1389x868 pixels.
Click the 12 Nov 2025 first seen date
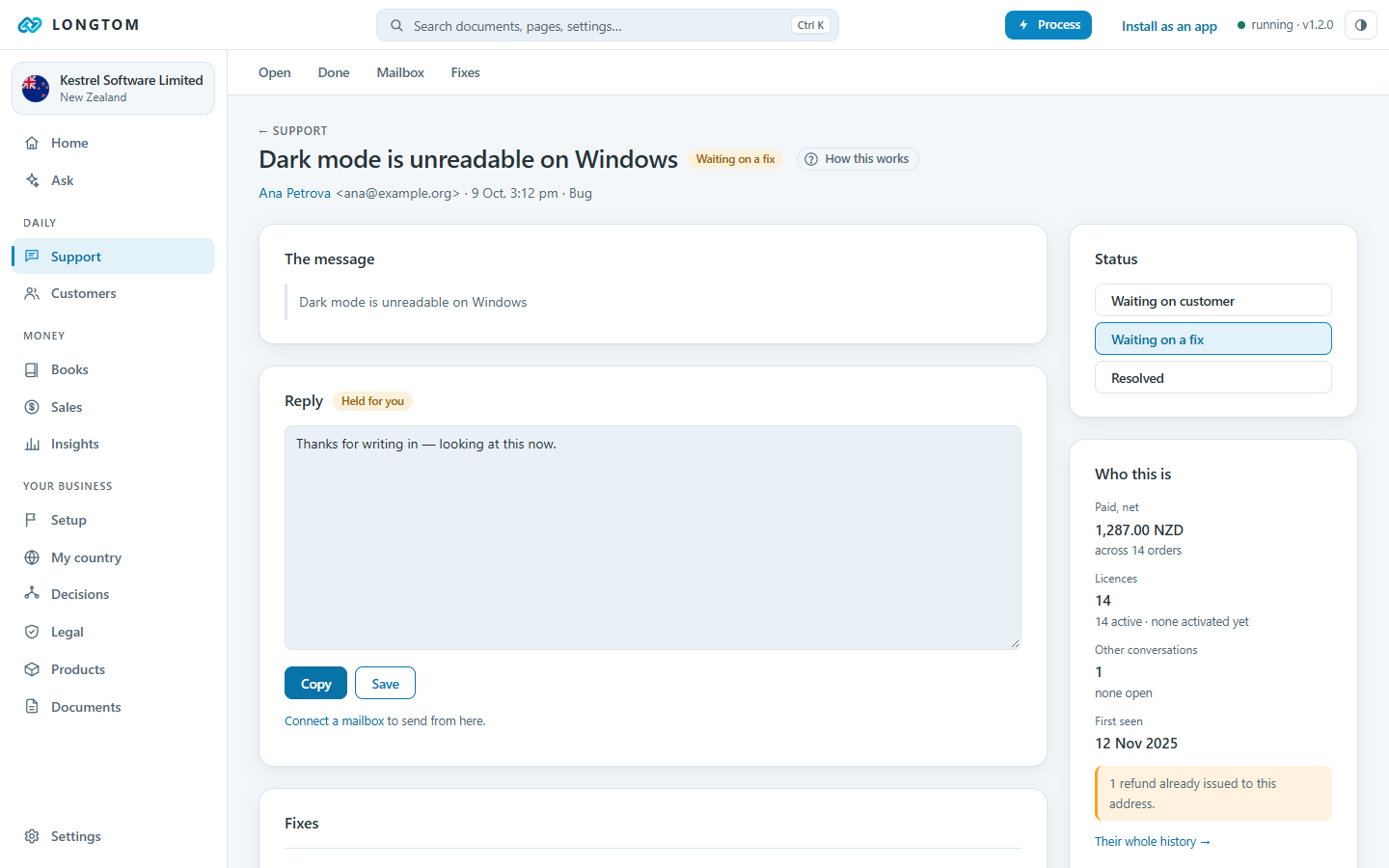(x=1136, y=743)
